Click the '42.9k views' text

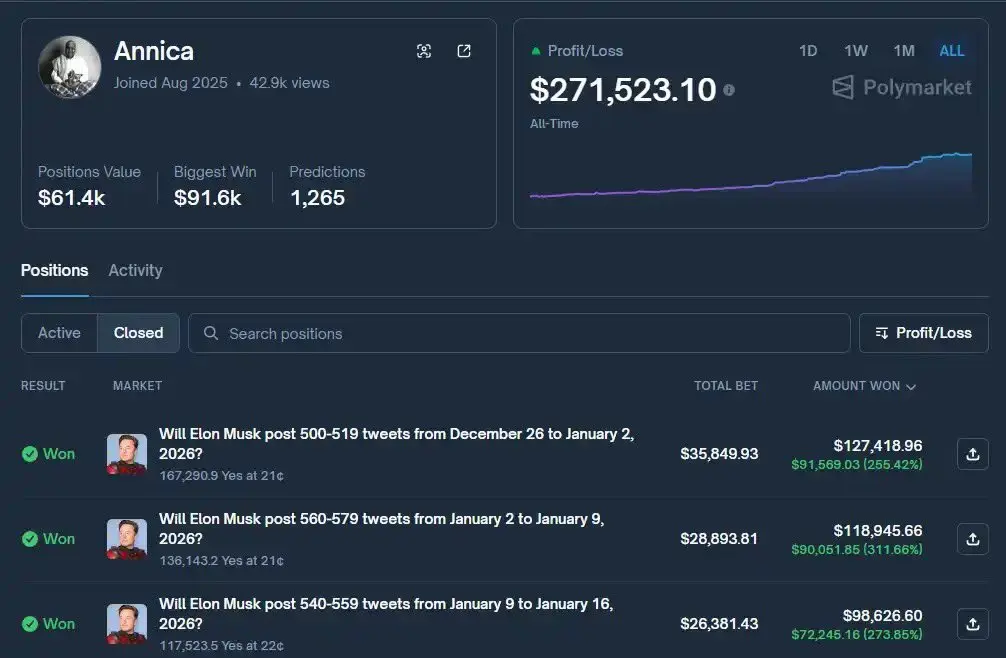(289, 83)
